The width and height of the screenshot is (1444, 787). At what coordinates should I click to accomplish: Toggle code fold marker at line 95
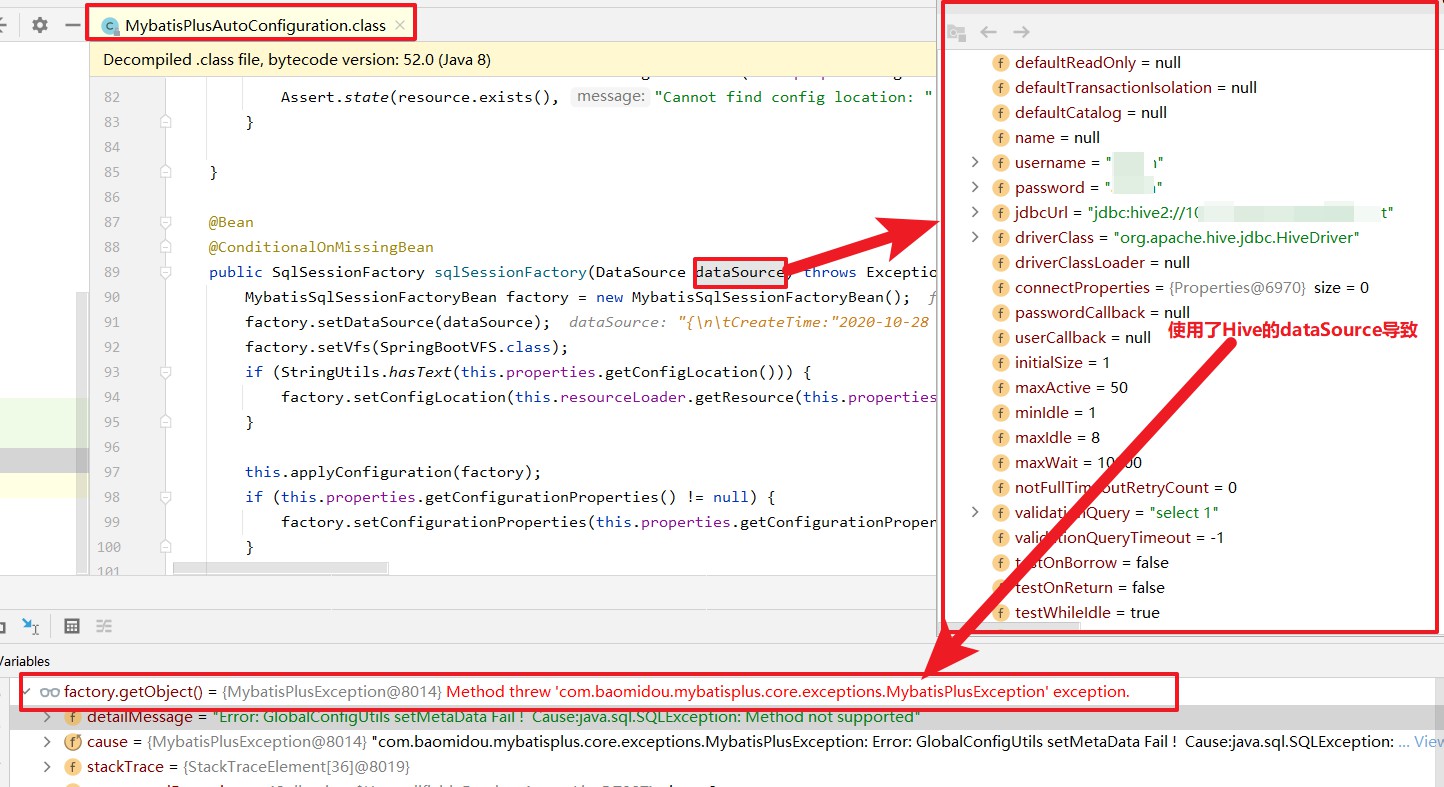165,422
